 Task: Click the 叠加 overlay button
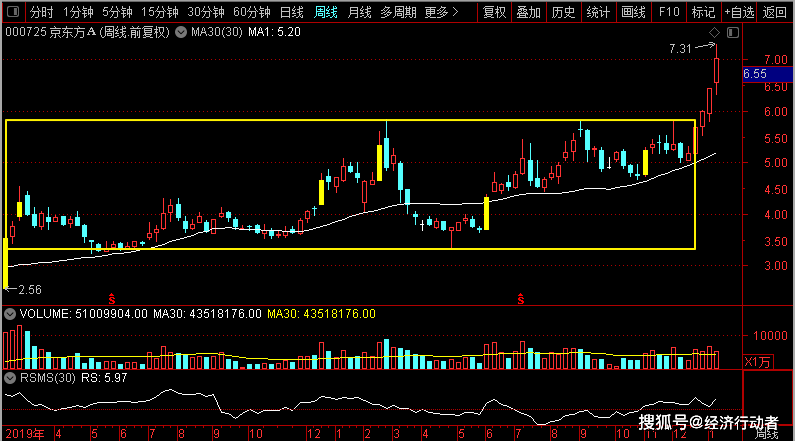[528, 12]
